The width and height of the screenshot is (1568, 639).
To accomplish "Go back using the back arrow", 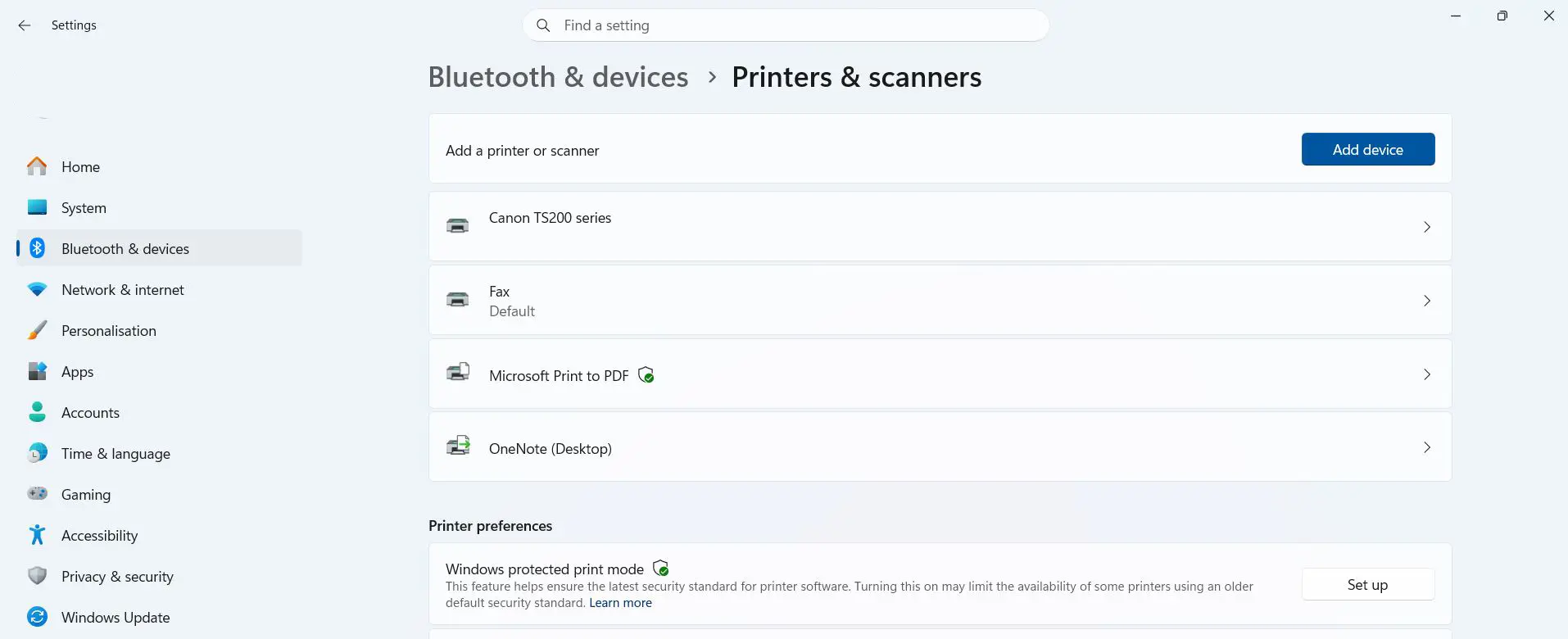I will pyautogui.click(x=25, y=25).
